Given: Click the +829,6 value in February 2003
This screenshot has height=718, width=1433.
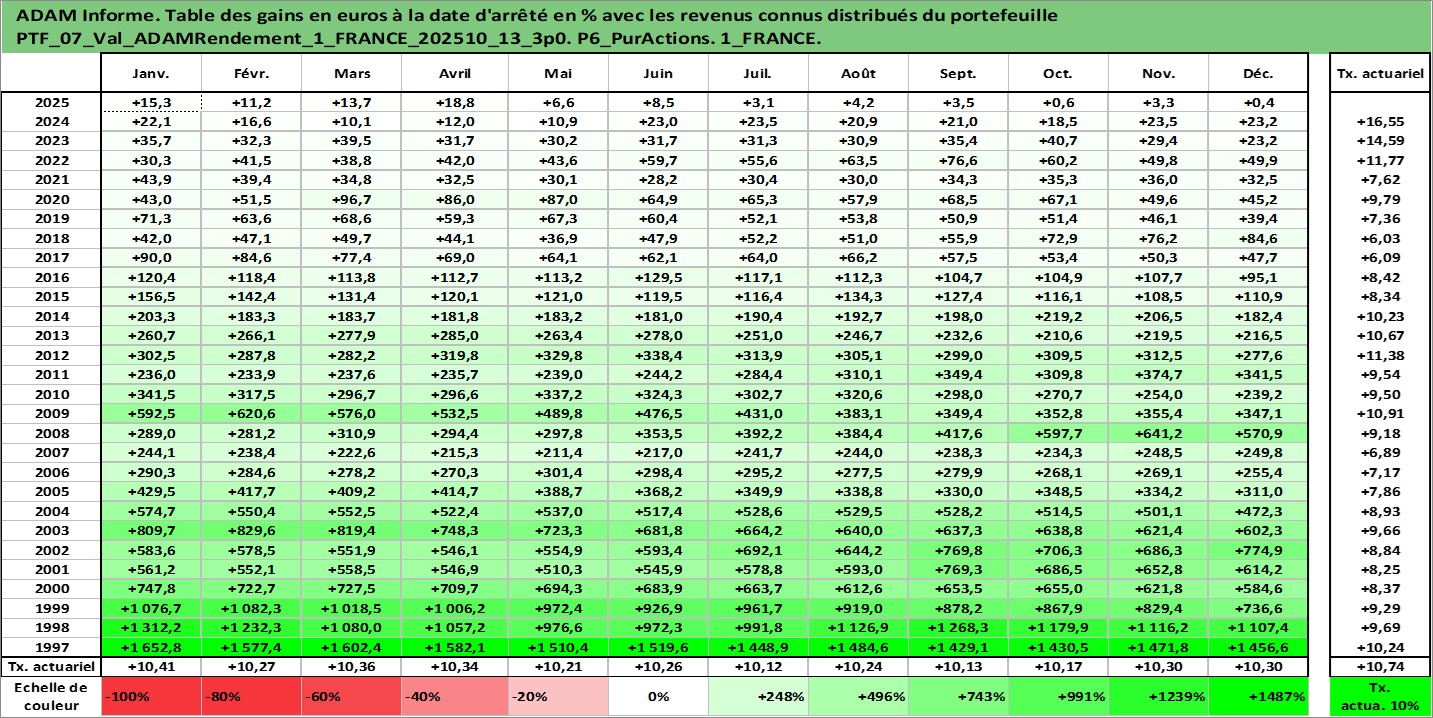Looking at the screenshot, I should click(x=251, y=530).
